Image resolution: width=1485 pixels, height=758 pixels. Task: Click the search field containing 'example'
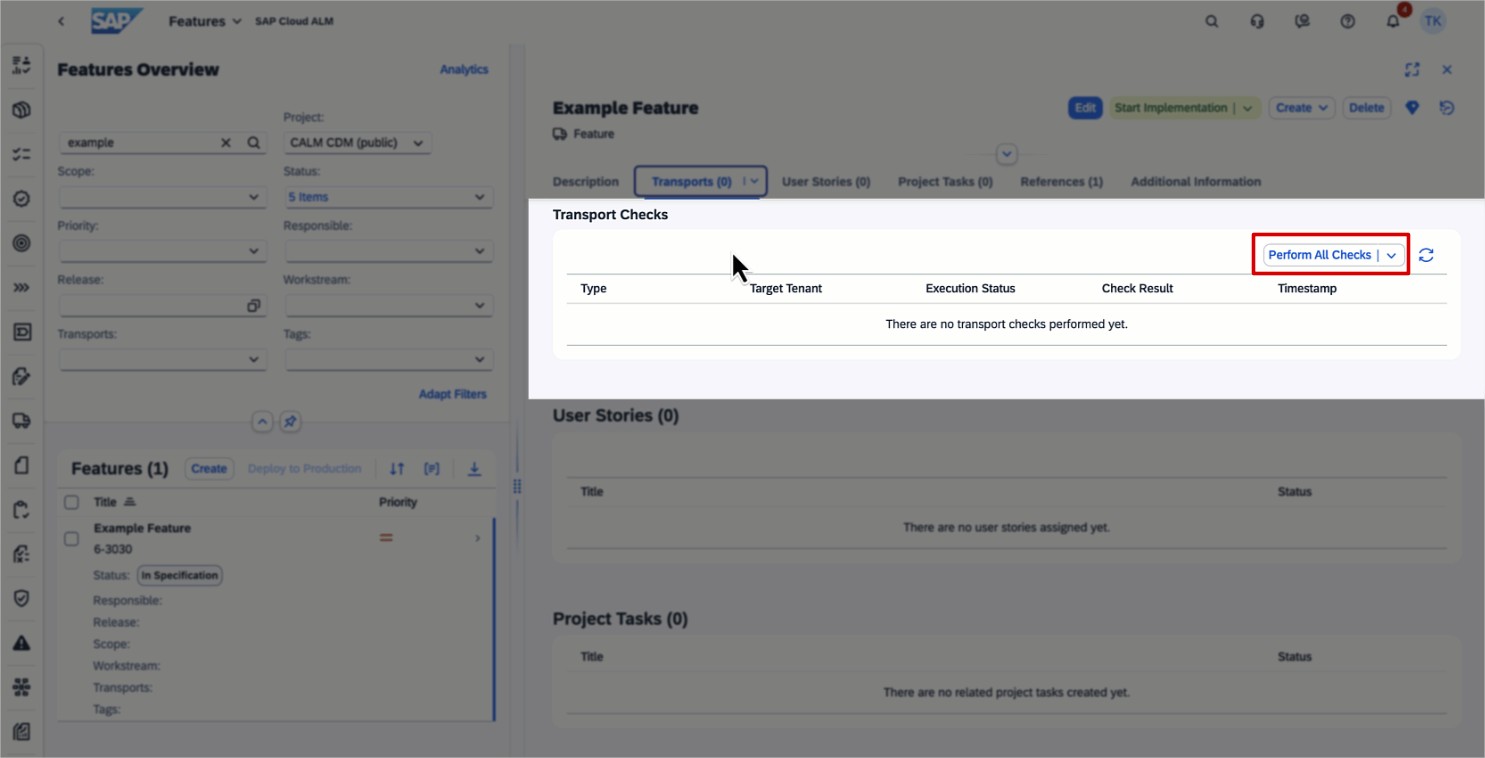click(140, 143)
